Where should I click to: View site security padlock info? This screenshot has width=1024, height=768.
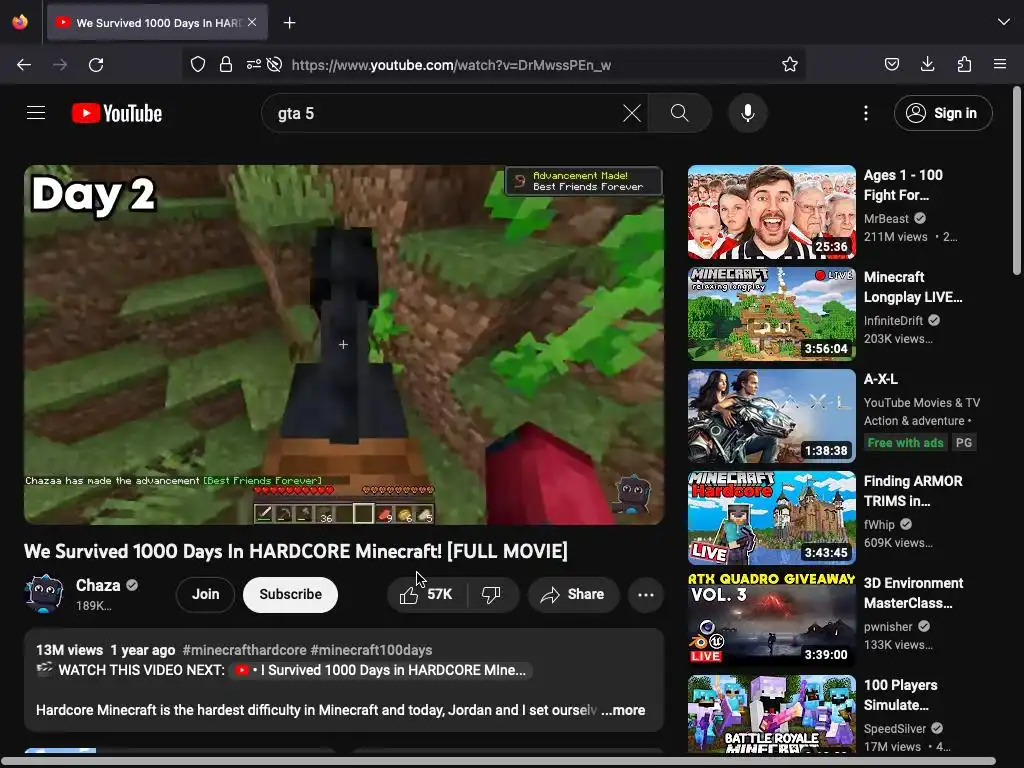[226, 64]
